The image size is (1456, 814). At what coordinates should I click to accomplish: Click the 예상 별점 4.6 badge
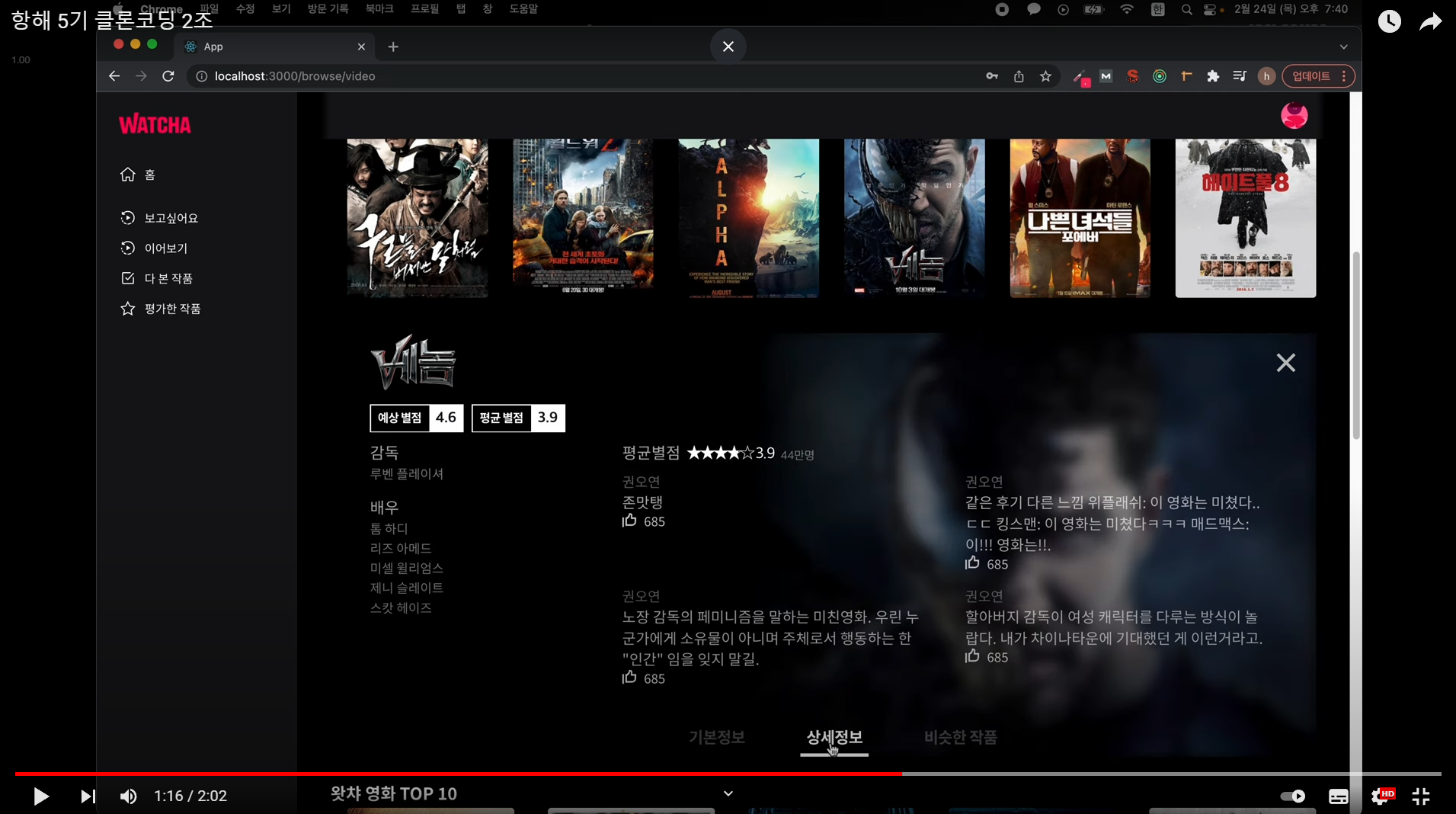(417, 418)
